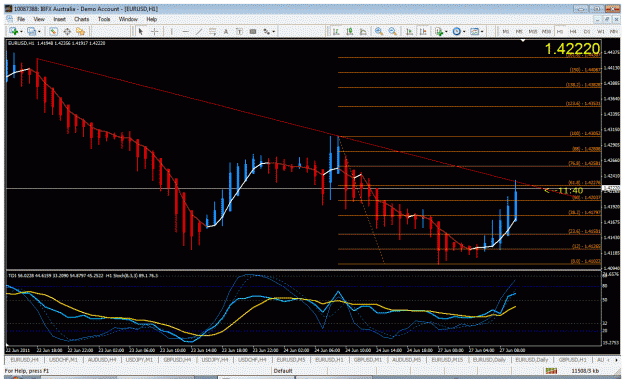Click the Zoom Out magnifier icon
Screen dimensions: 625x379
point(392,31)
